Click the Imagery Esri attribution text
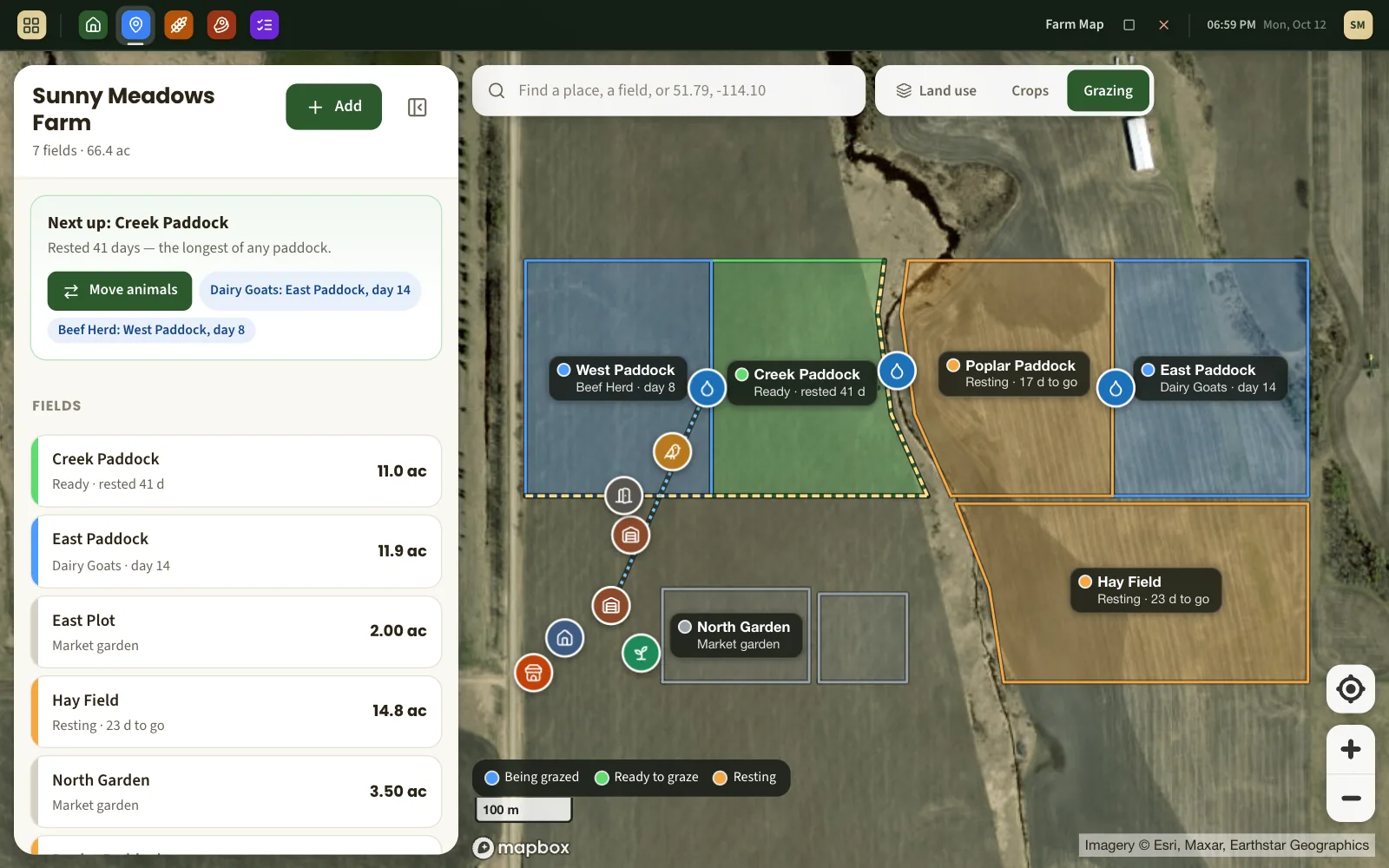1389x868 pixels. click(x=1226, y=845)
